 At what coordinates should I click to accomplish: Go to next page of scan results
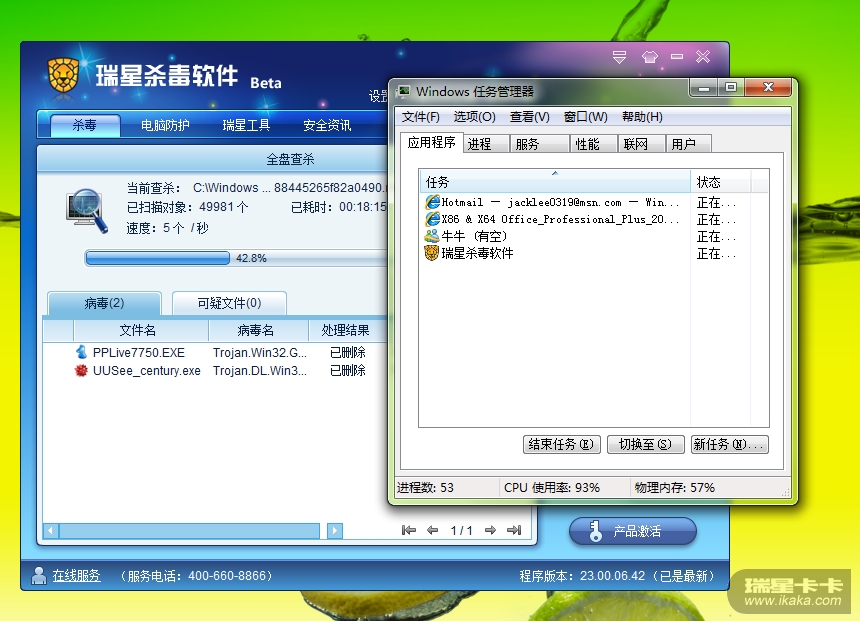[x=490, y=530]
